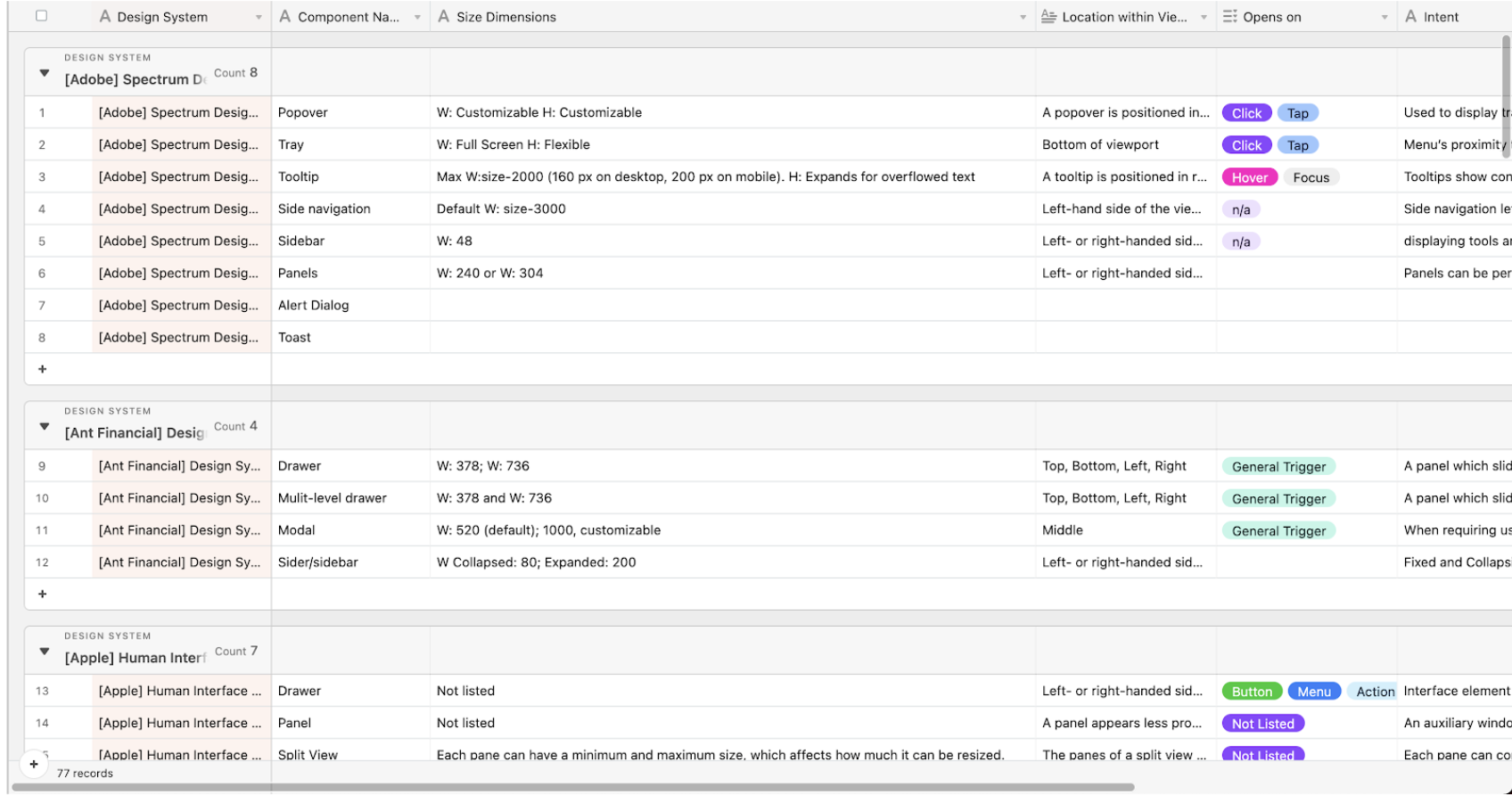The image size is (1512, 795).
Task: Click the long-text icon of Location within Viewport column
Action: (x=1049, y=17)
